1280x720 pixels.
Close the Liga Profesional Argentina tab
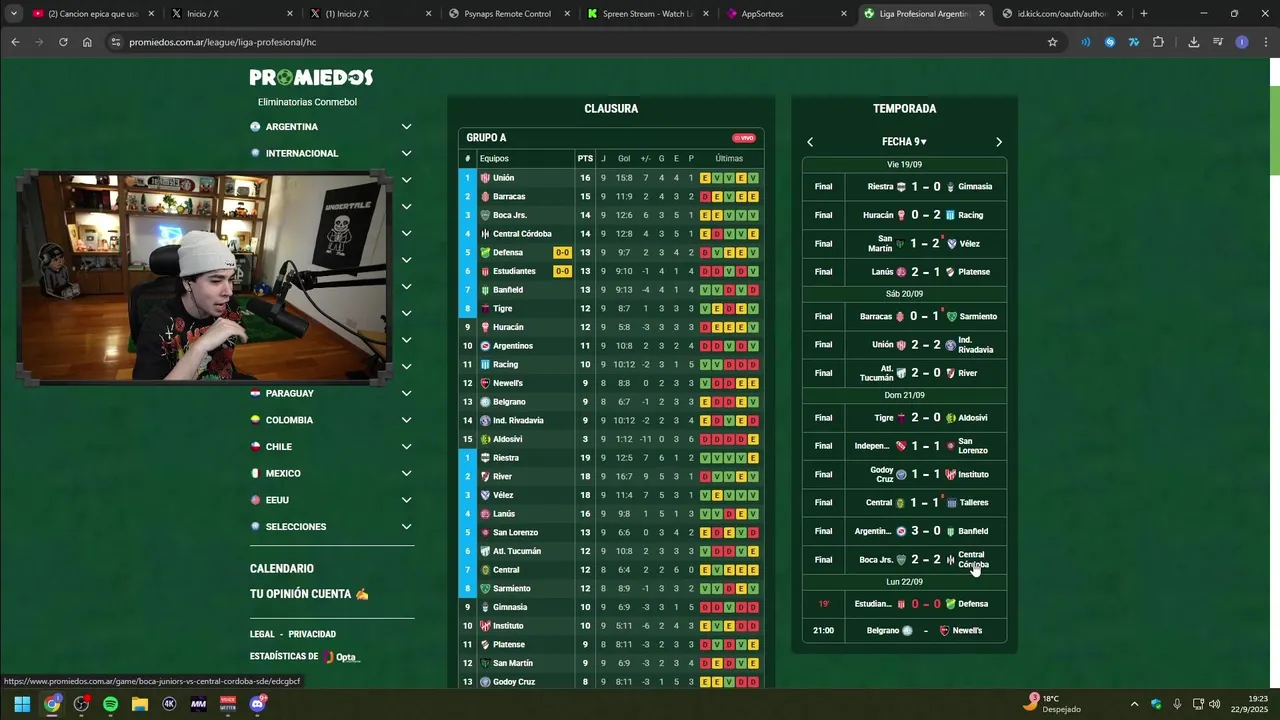tap(981, 14)
